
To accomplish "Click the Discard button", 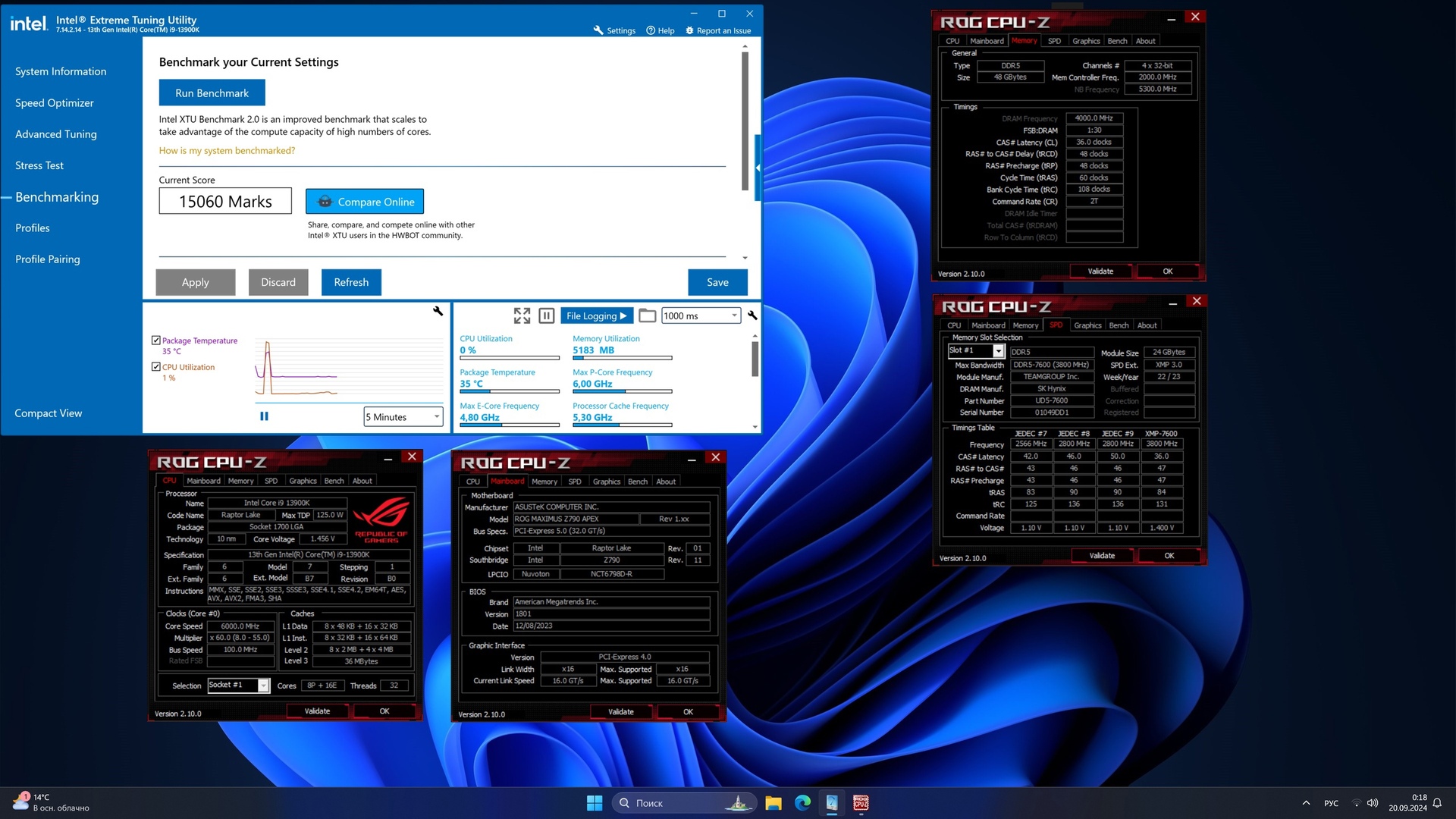I will (x=278, y=282).
